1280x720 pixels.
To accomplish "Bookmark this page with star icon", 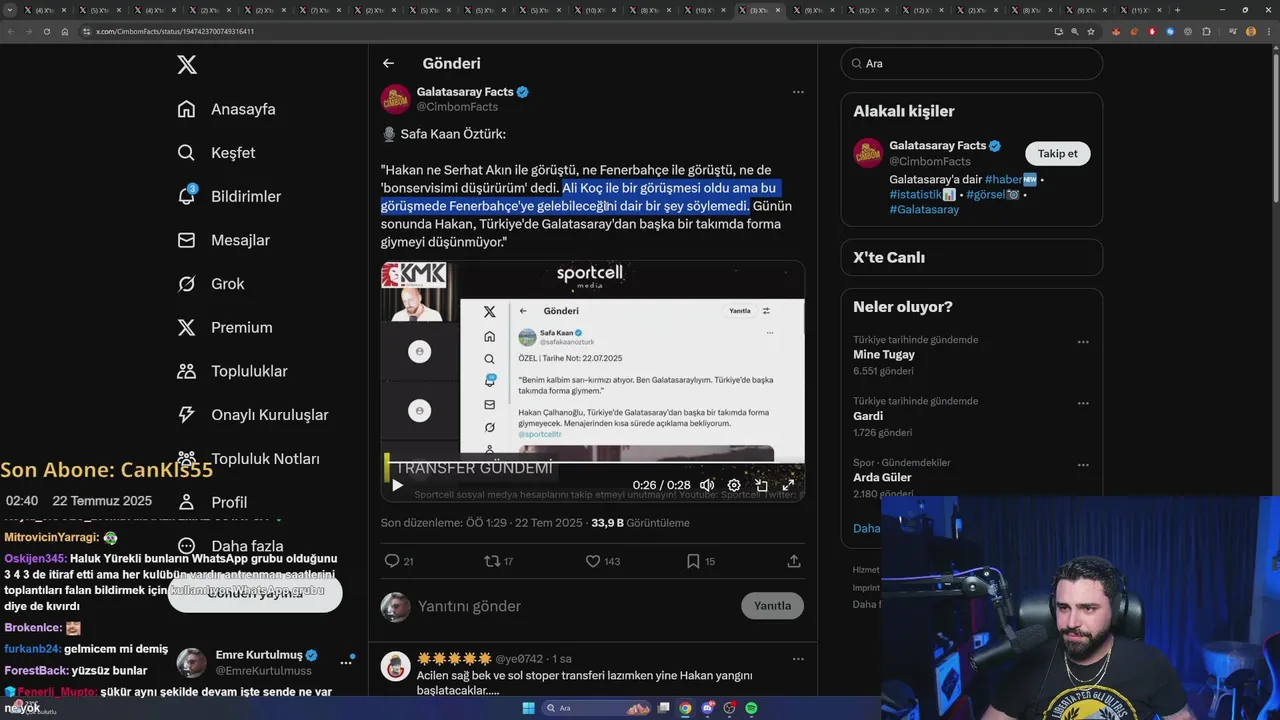I will point(1091,31).
